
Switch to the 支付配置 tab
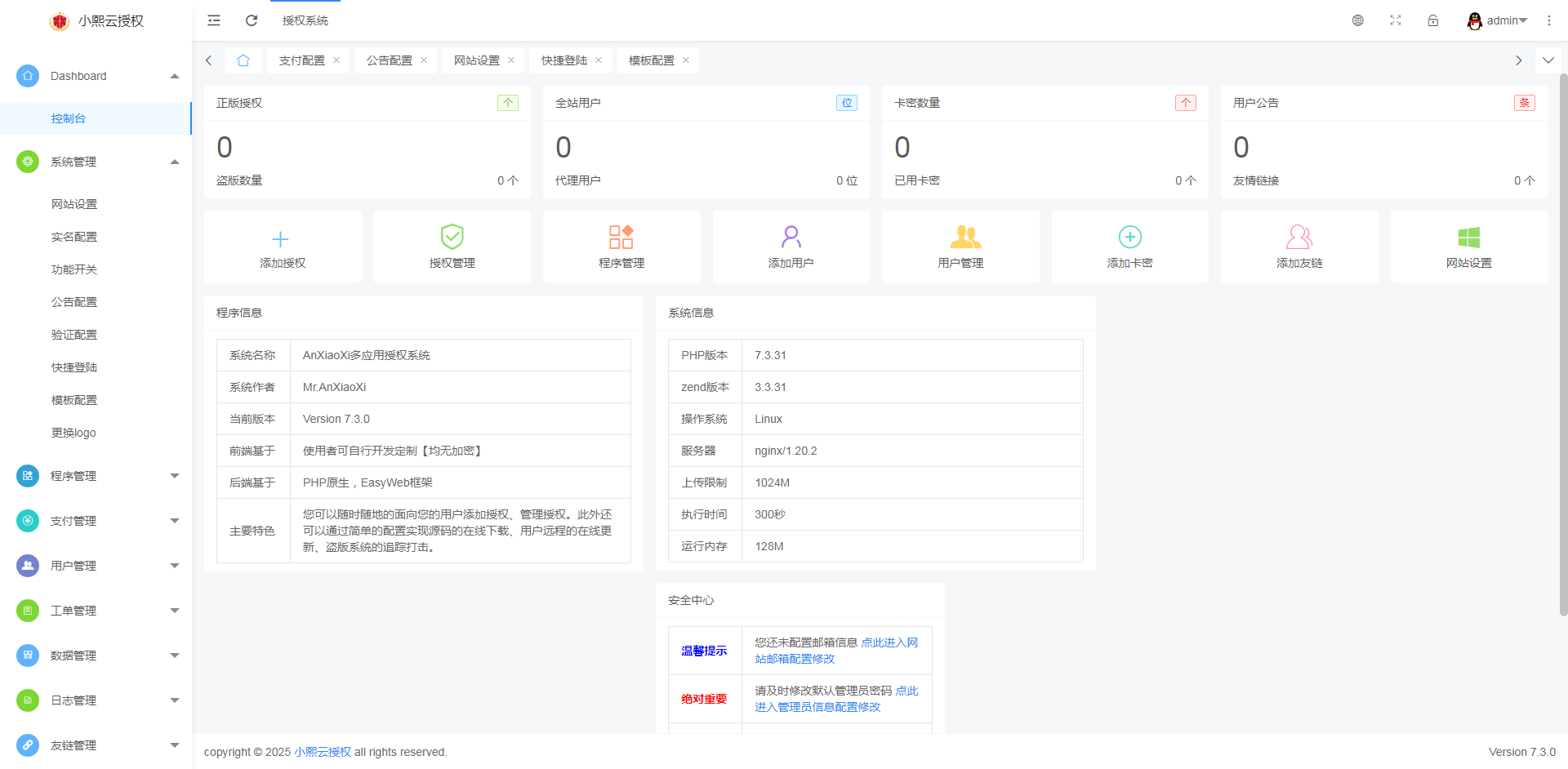point(301,60)
